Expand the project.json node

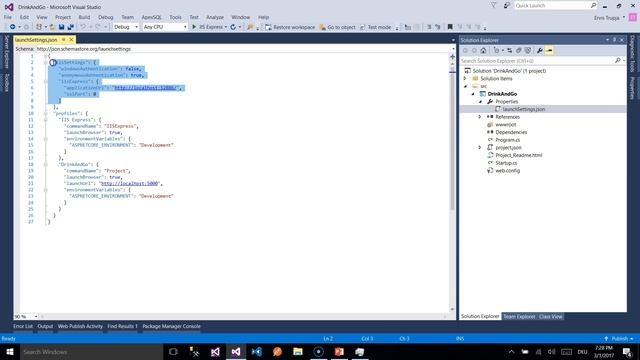pyautogui.click(x=480, y=147)
